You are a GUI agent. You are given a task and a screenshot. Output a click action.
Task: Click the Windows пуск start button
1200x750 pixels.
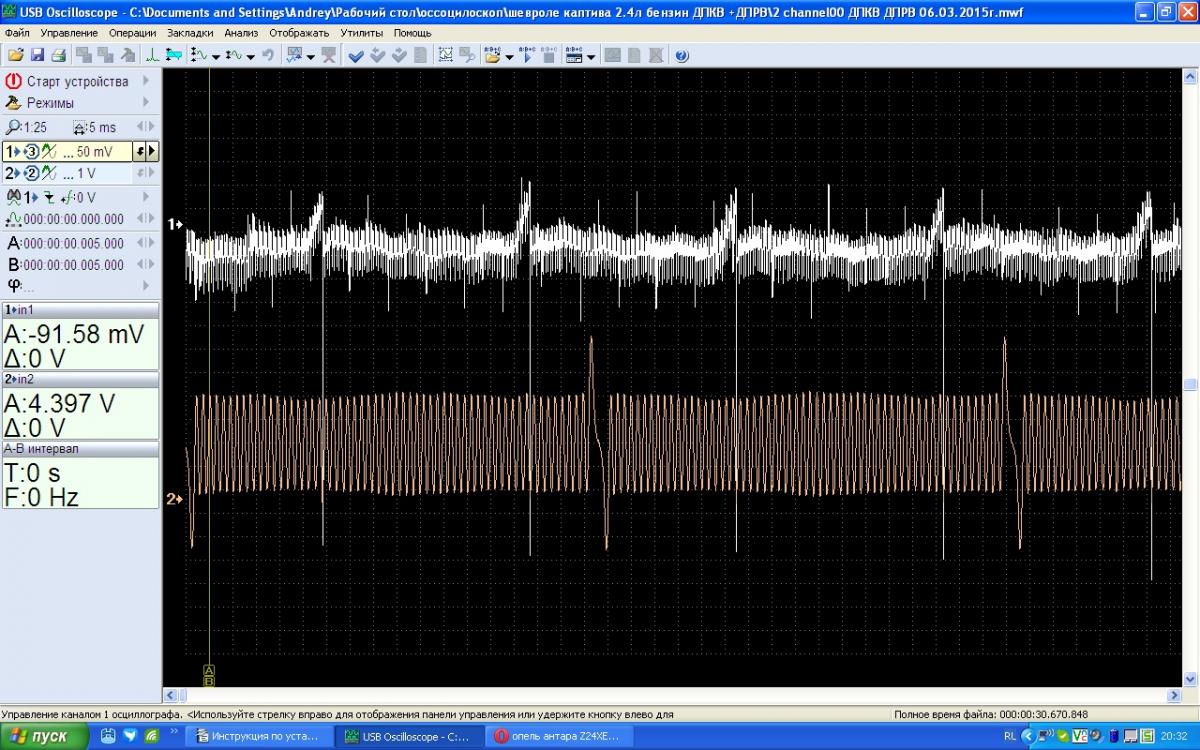coord(46,736)
